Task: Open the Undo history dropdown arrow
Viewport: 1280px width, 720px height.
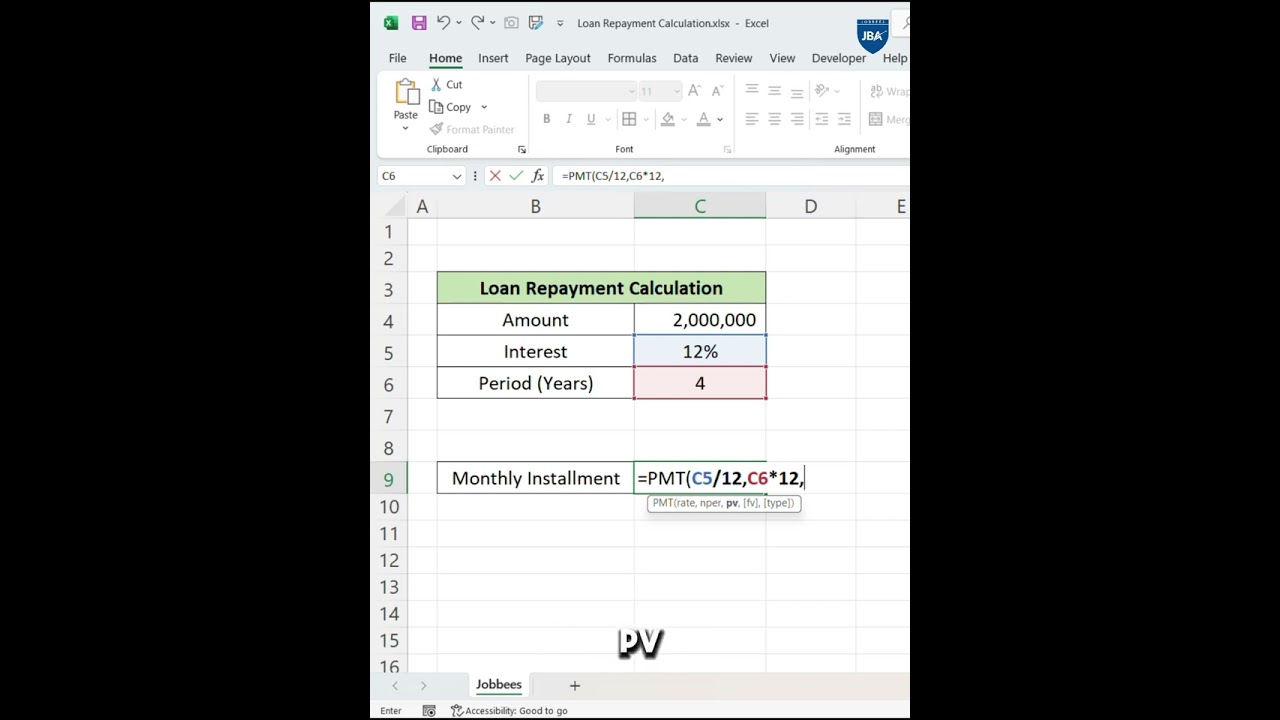Action: coord(459,23)
